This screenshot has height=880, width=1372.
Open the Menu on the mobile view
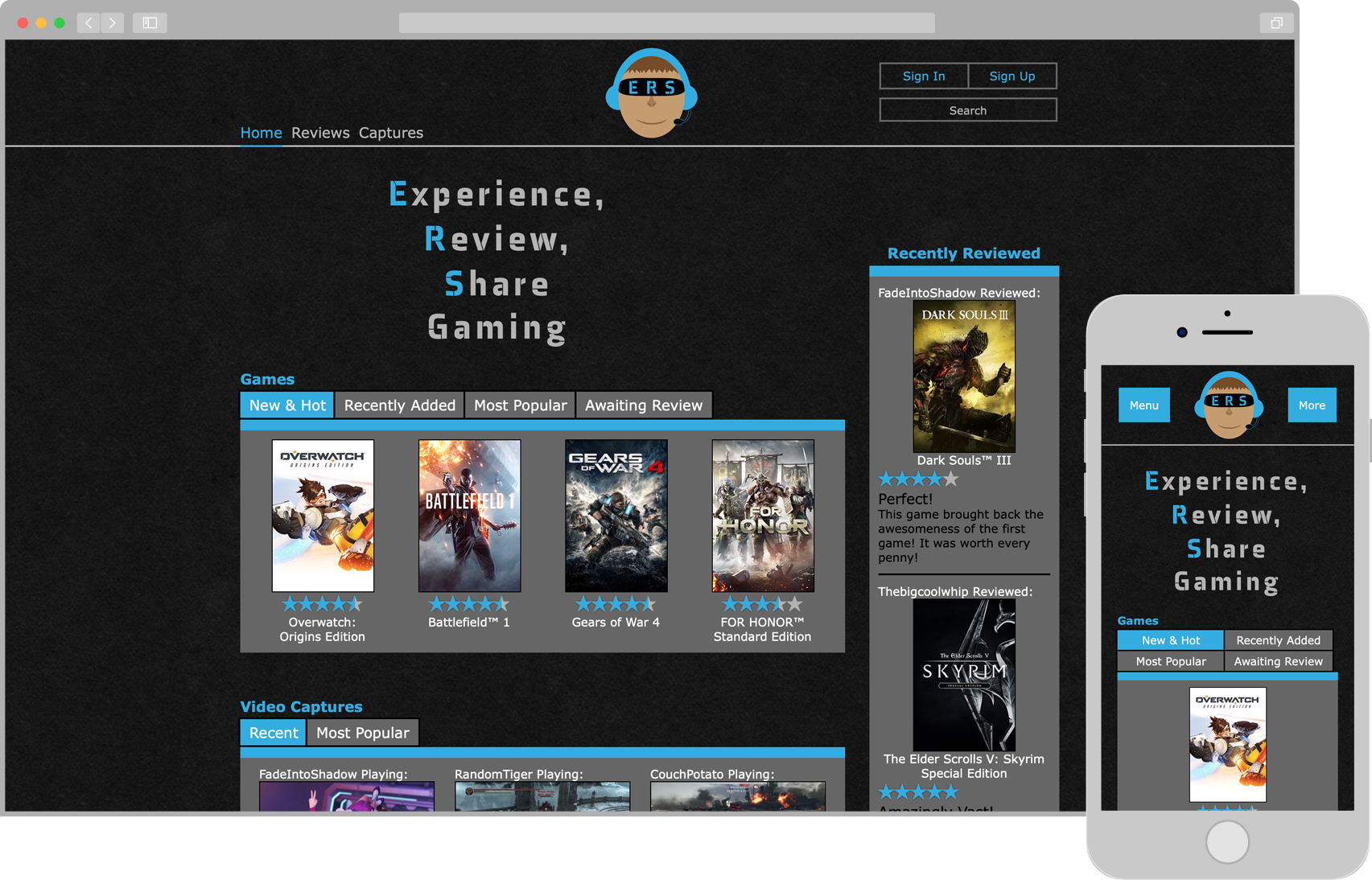1143,405
